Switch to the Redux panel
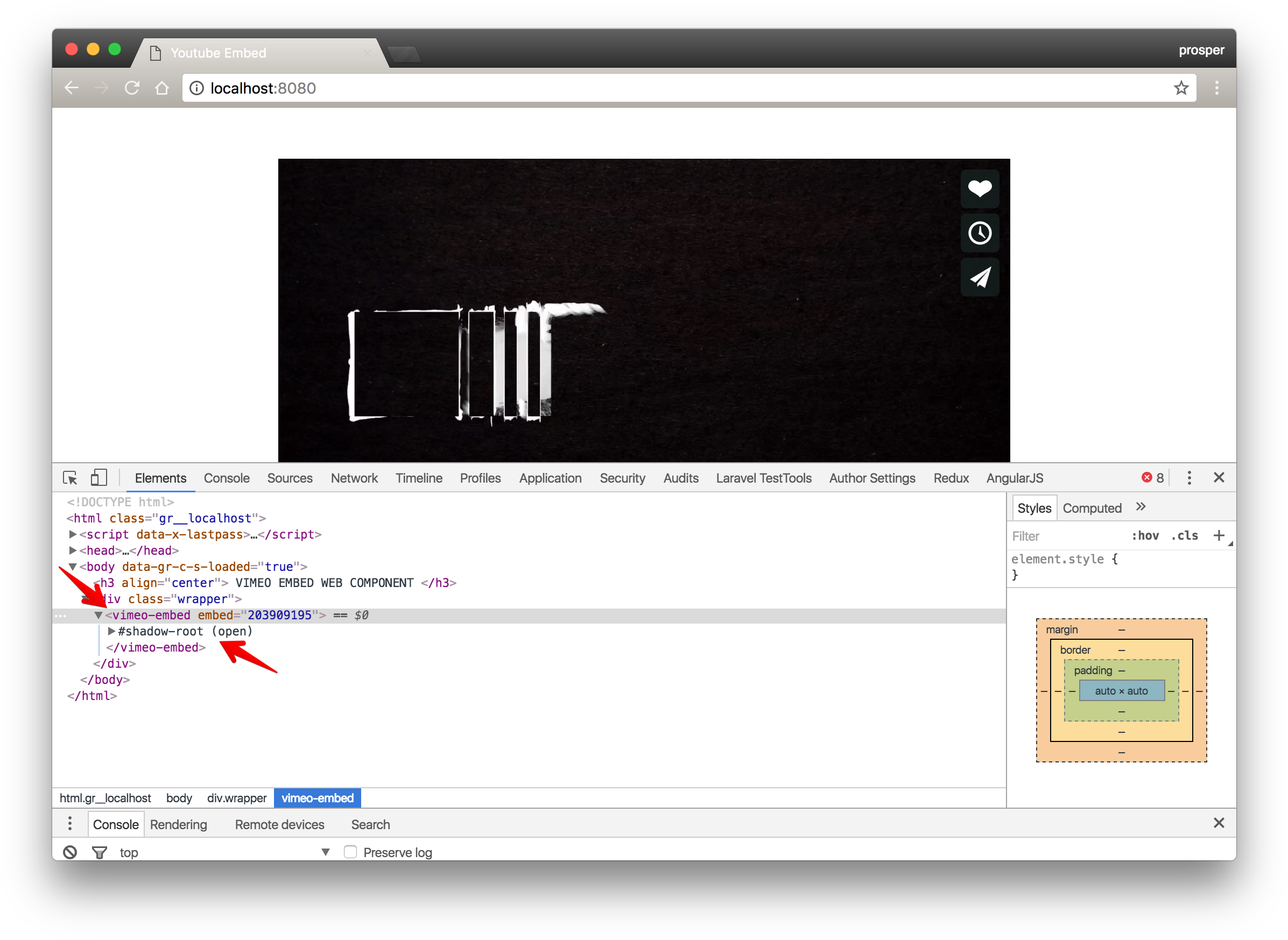This screenshot has width=1288, height=940. tap(951, 478)
